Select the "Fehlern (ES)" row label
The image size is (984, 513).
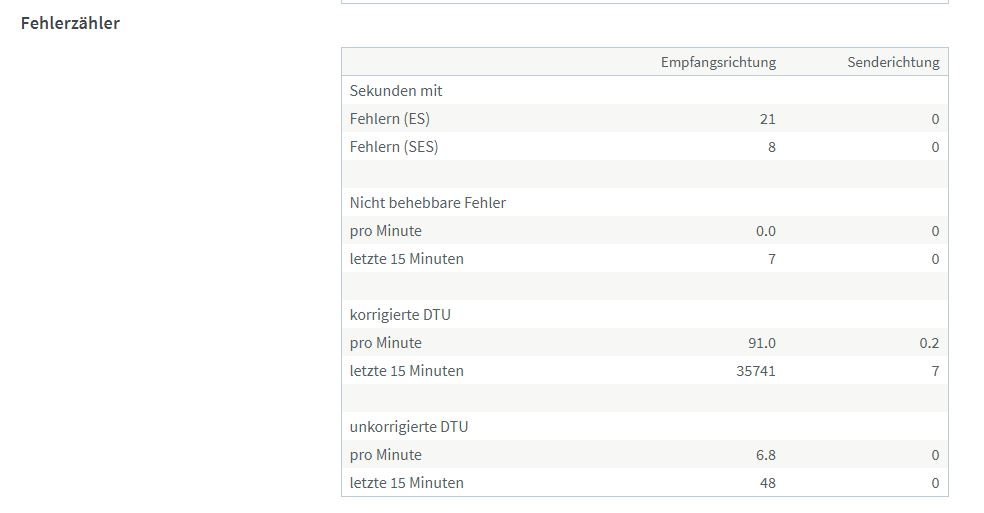point(390,119)
